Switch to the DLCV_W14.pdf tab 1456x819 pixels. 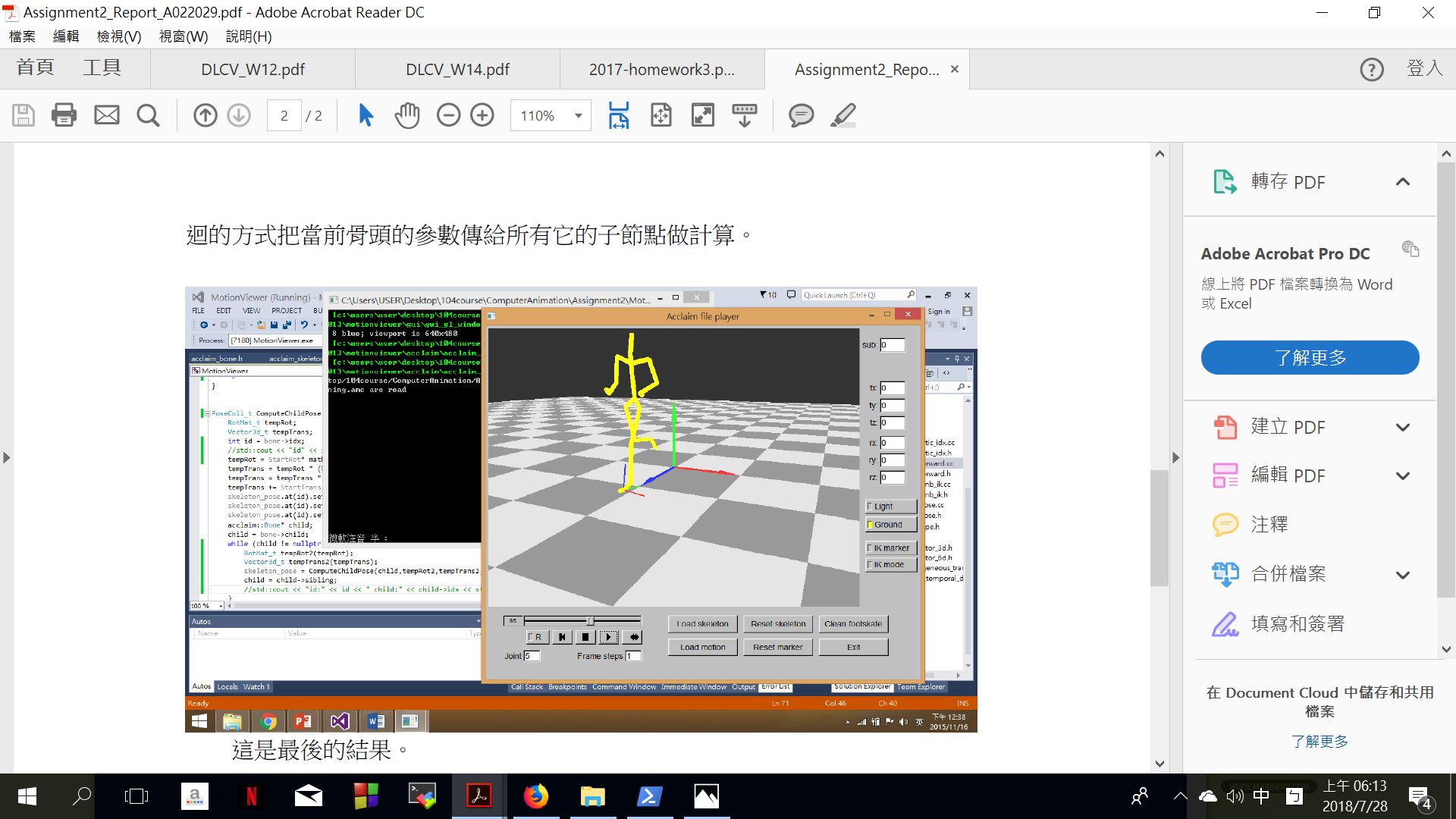coord(457,70)
